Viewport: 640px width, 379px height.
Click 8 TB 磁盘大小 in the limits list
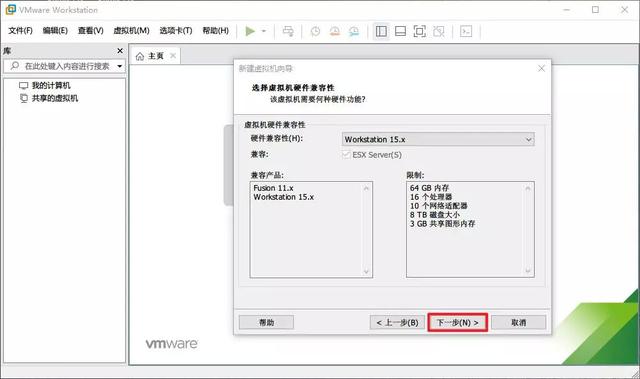435,215
